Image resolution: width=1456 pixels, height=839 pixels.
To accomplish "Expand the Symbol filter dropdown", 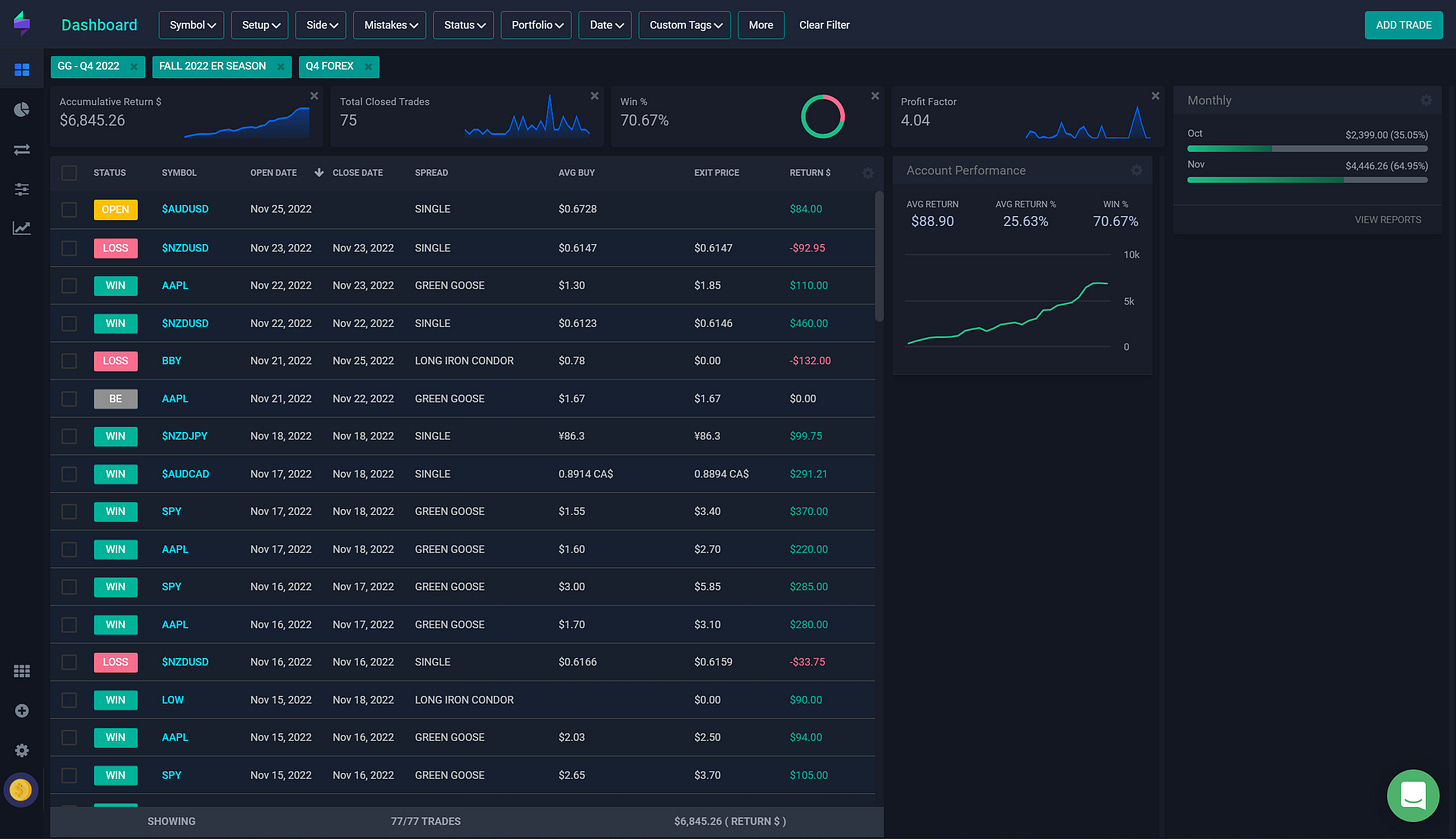I will click(191, 25).
